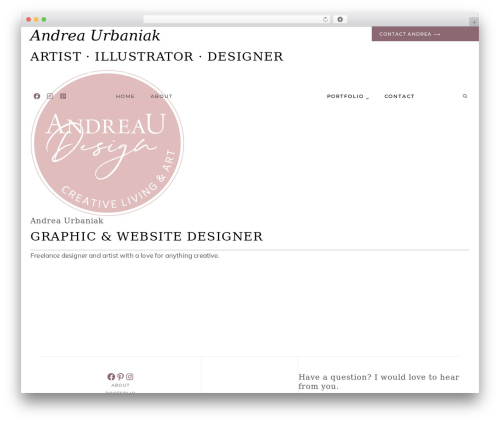
Task: Click the 'Graphic & Website Designer' heading
Action: point(147,236)
